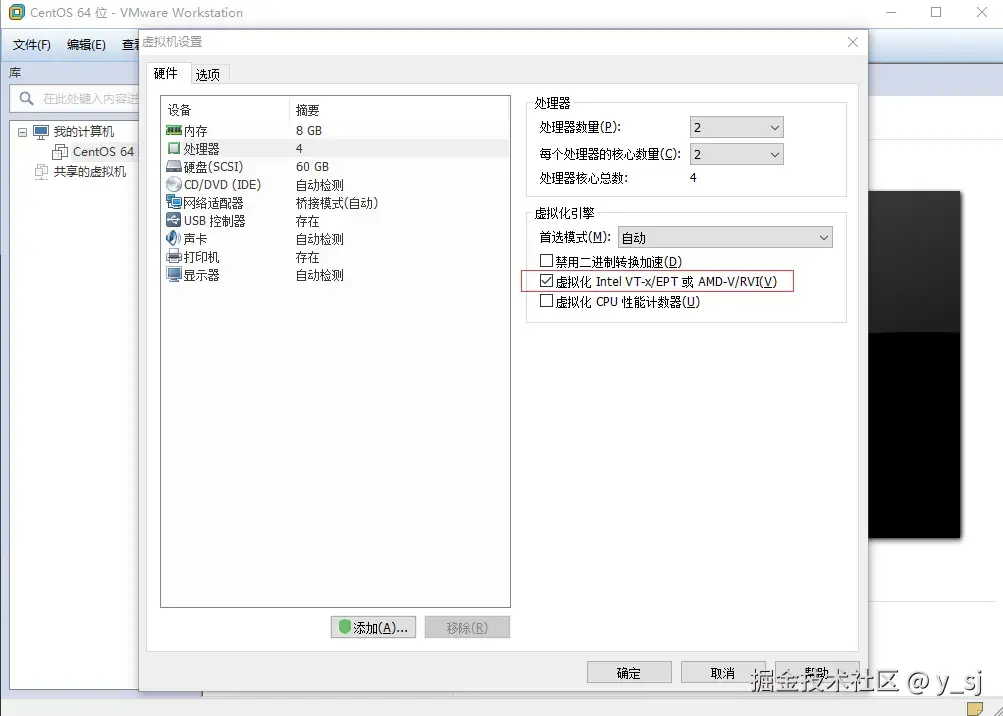
Task: Open the 文件(F) menu
Action: pos(31,44)
